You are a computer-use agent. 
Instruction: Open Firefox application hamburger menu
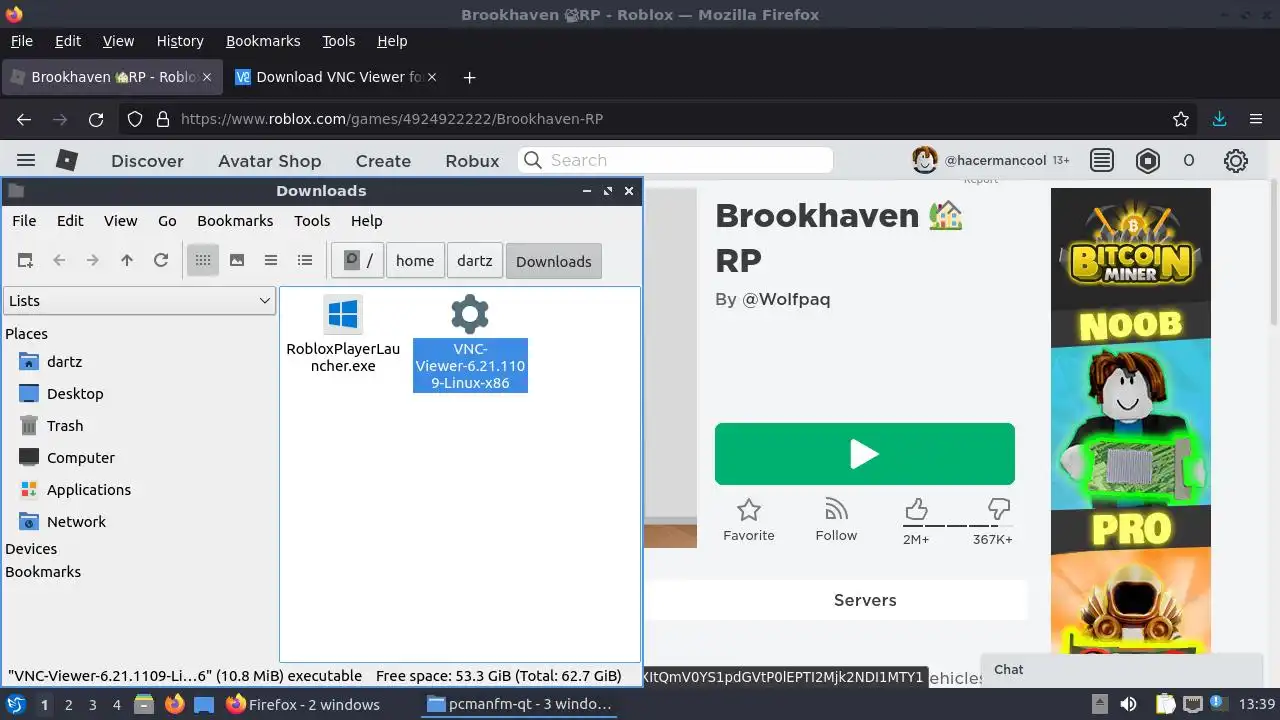point(1256,119)
